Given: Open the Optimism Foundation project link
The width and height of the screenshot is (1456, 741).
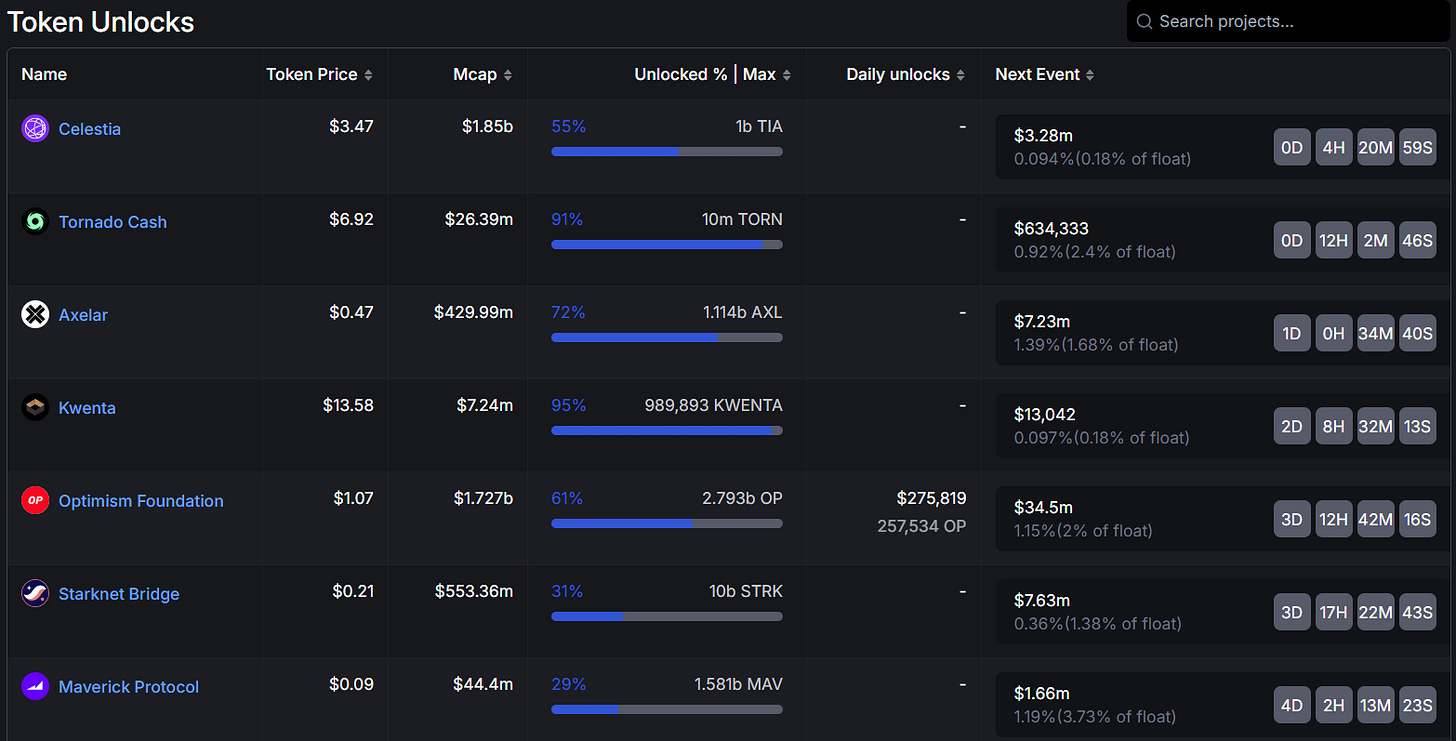Looking at the screenshot, I should coord(141,501).
